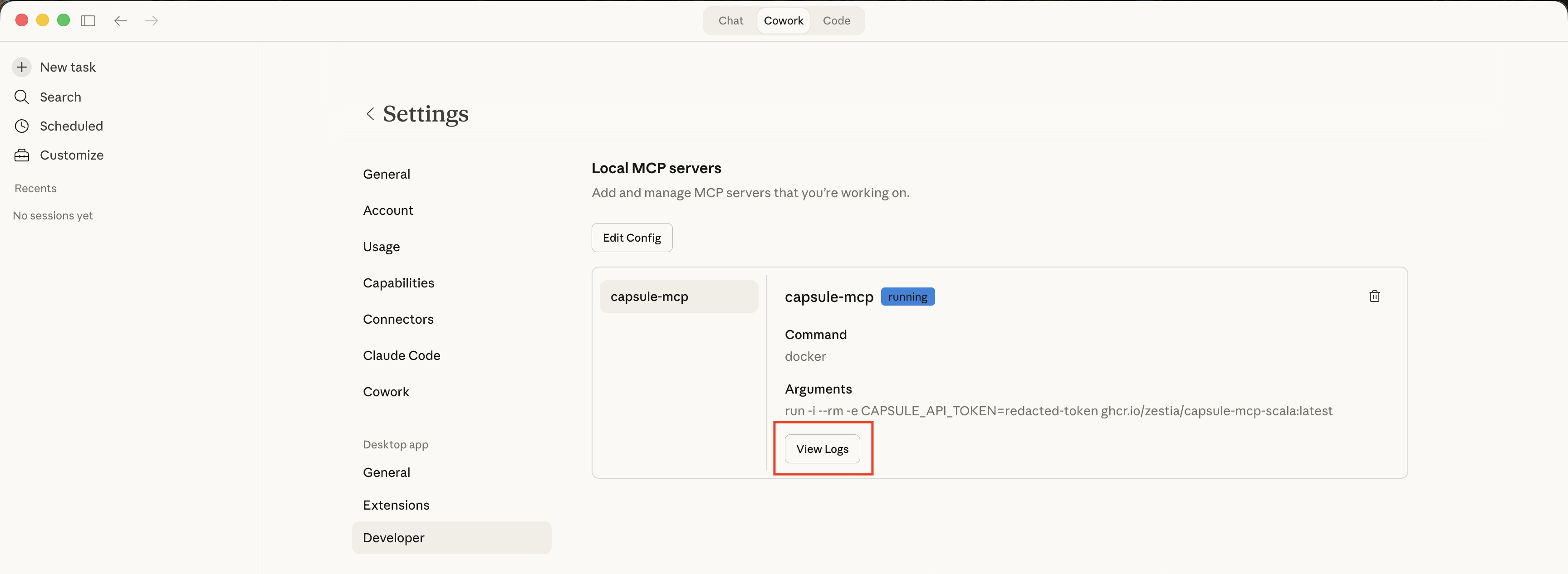1568x574 pixels.
Task: Go back using Settings chevron
Action: (x=369, y=114)
